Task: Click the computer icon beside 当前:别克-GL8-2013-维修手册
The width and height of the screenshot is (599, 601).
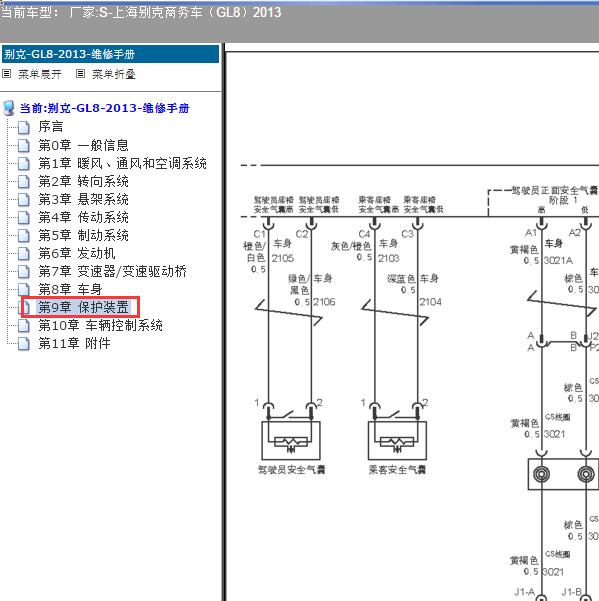Action: (x=9, y=108)
